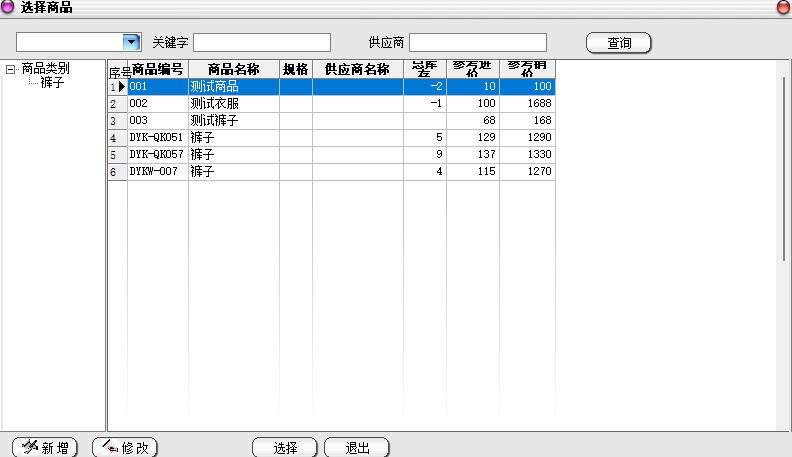Click the 修改 (Edit) button icon
792x457 pixels.
109,447
